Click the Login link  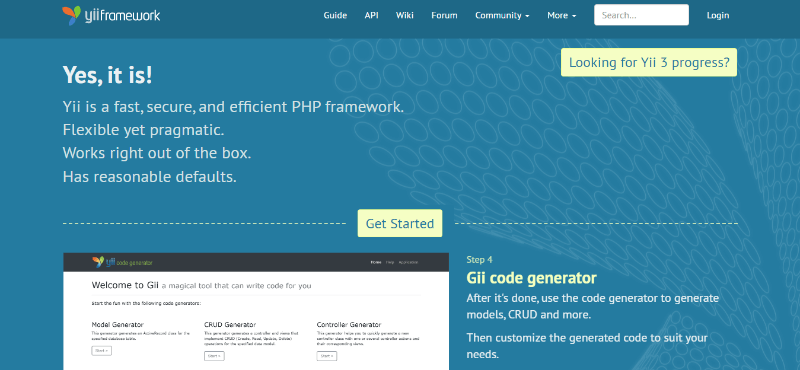click(x=718, y=15)
